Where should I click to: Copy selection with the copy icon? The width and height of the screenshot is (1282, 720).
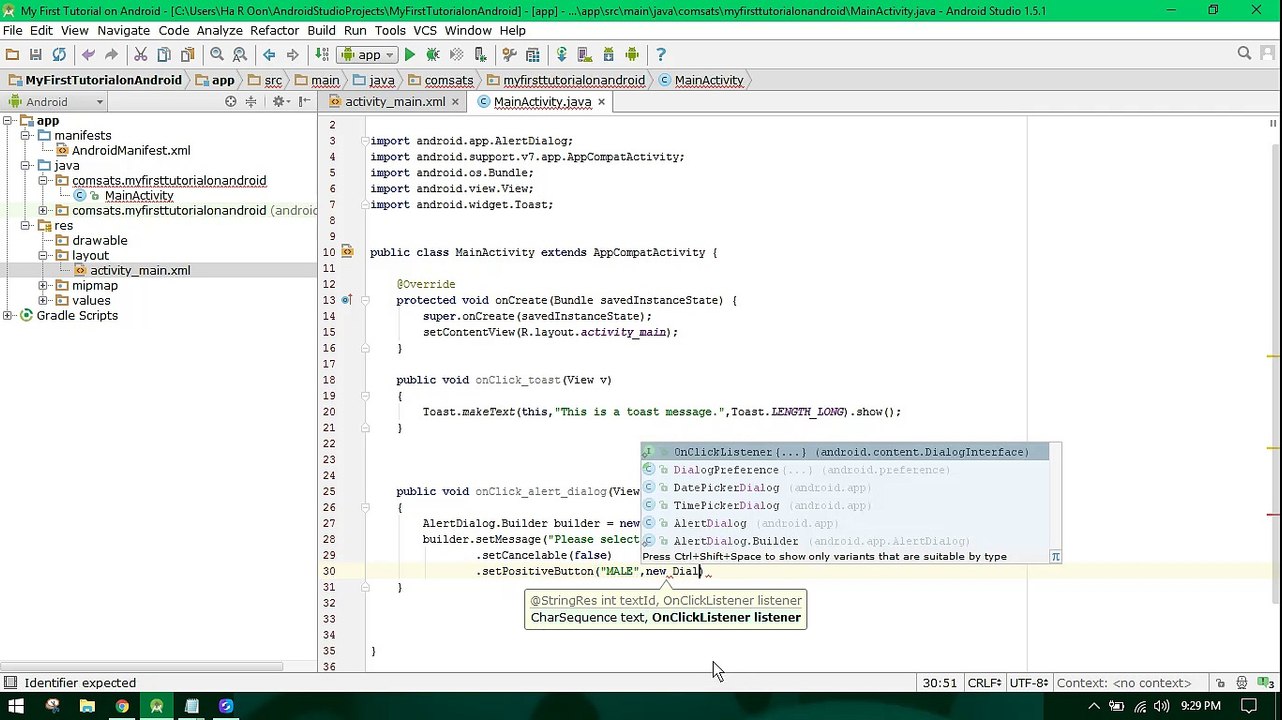tap(164, 55)
